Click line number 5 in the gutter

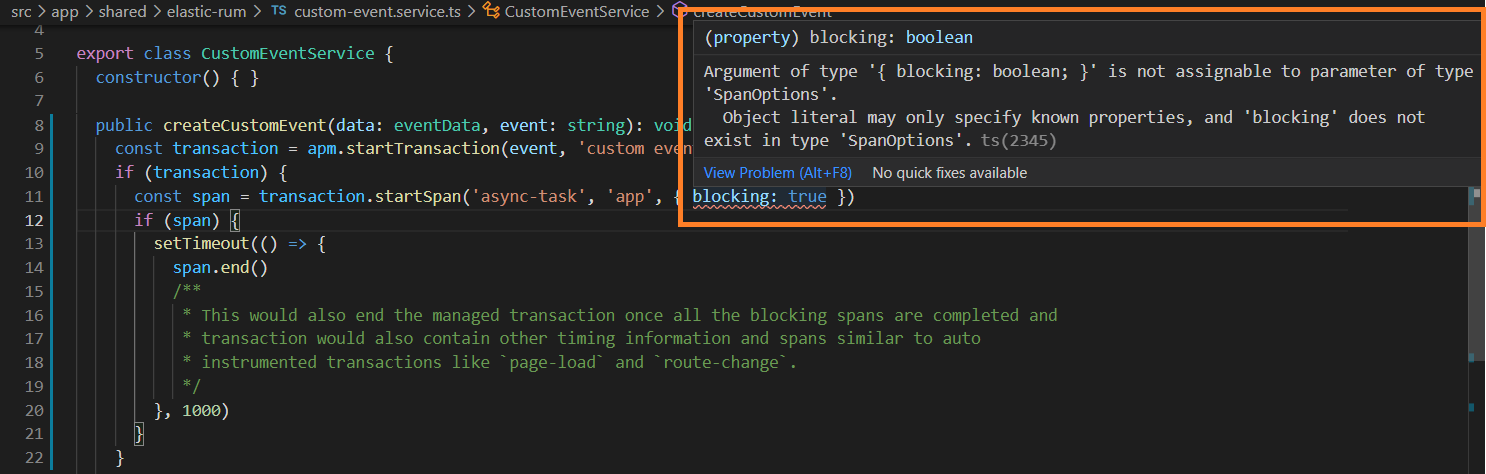pyautogui.click(x=39, y=53)
